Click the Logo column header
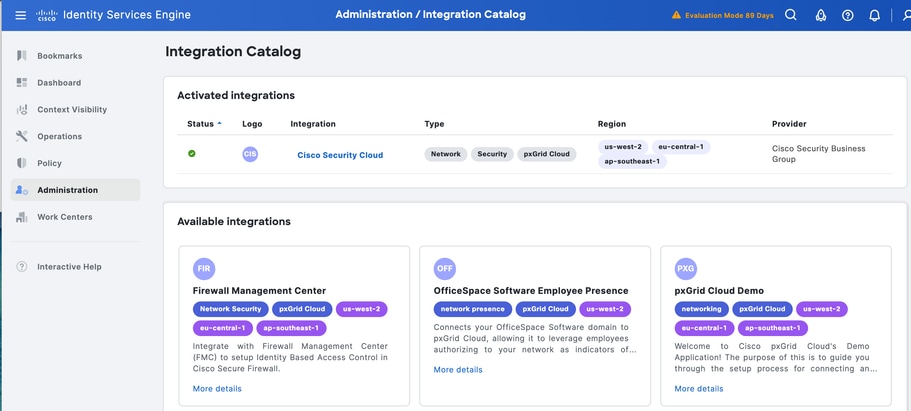 click(252, 124)
